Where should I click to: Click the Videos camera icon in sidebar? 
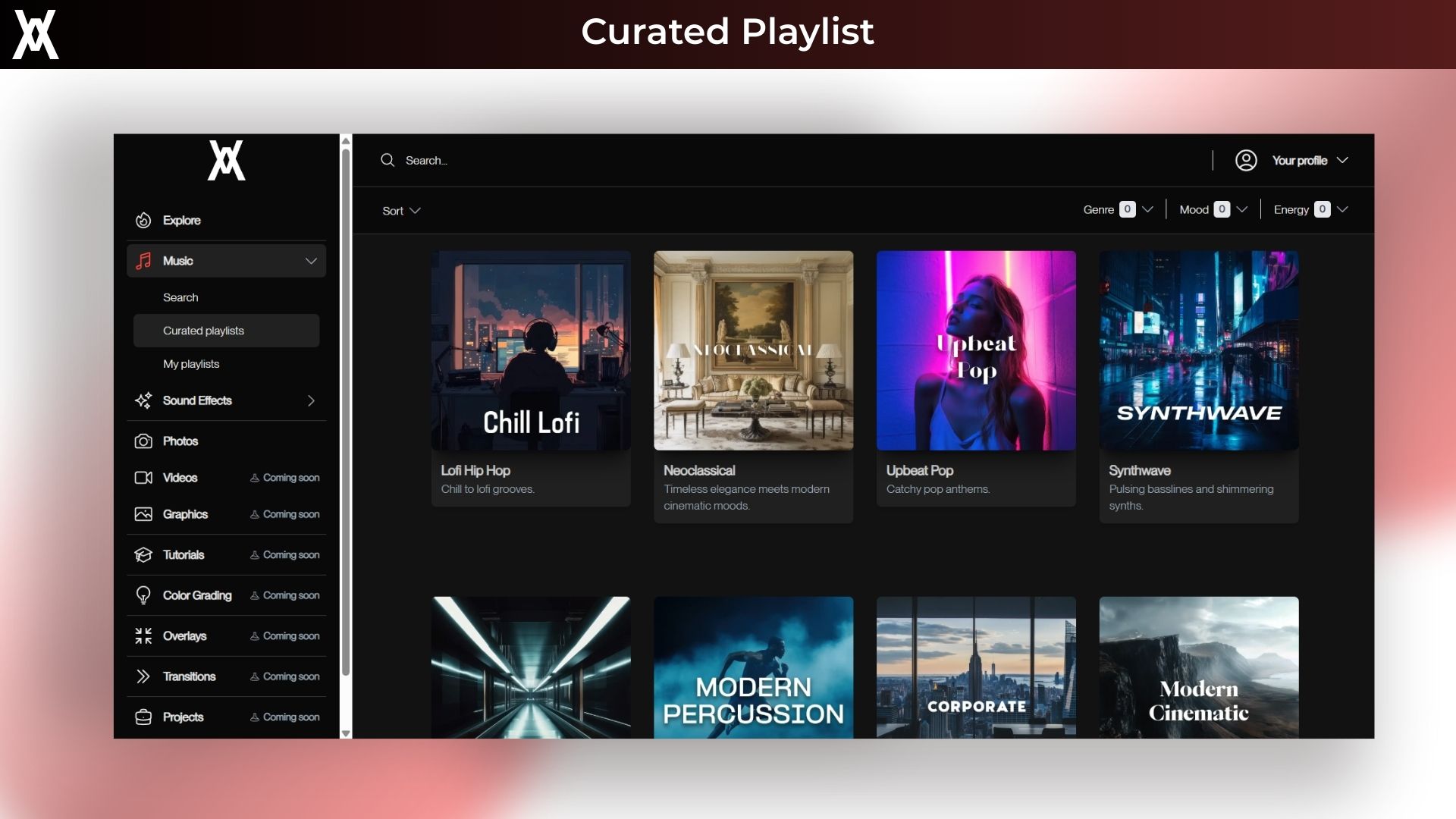click(x=143, y=478)
